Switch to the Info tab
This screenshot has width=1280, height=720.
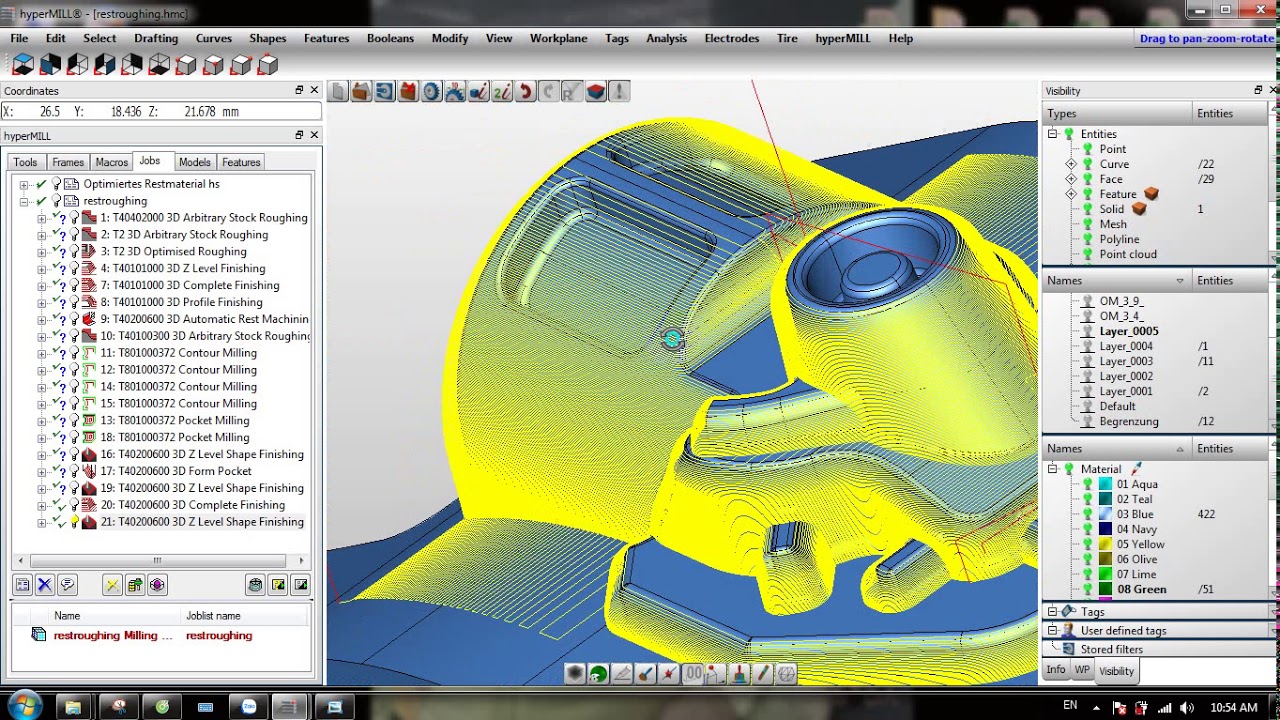click(x=1056, y=670)
